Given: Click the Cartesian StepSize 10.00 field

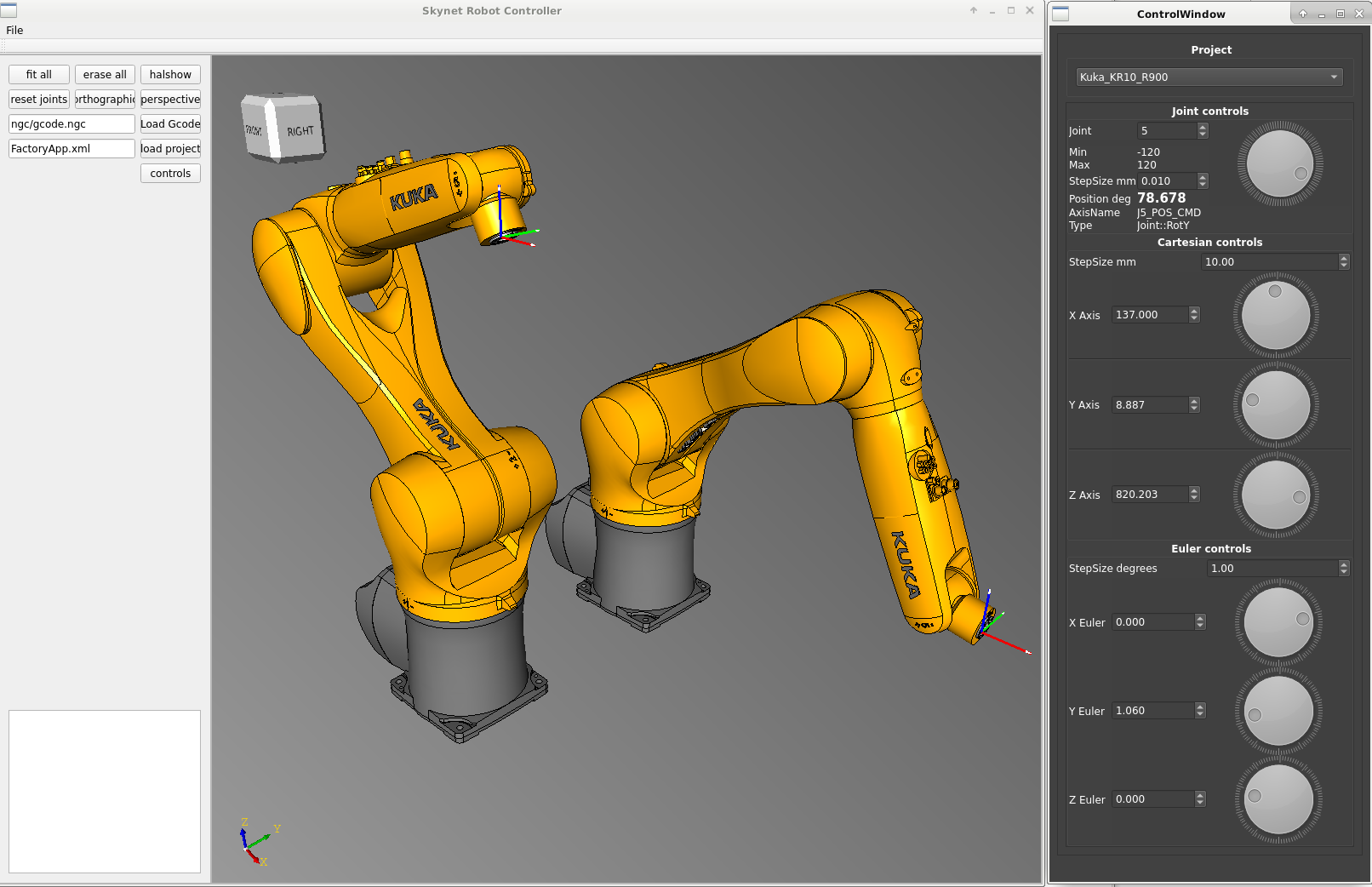Looking at the screenshot, I should pos(1269,262).
